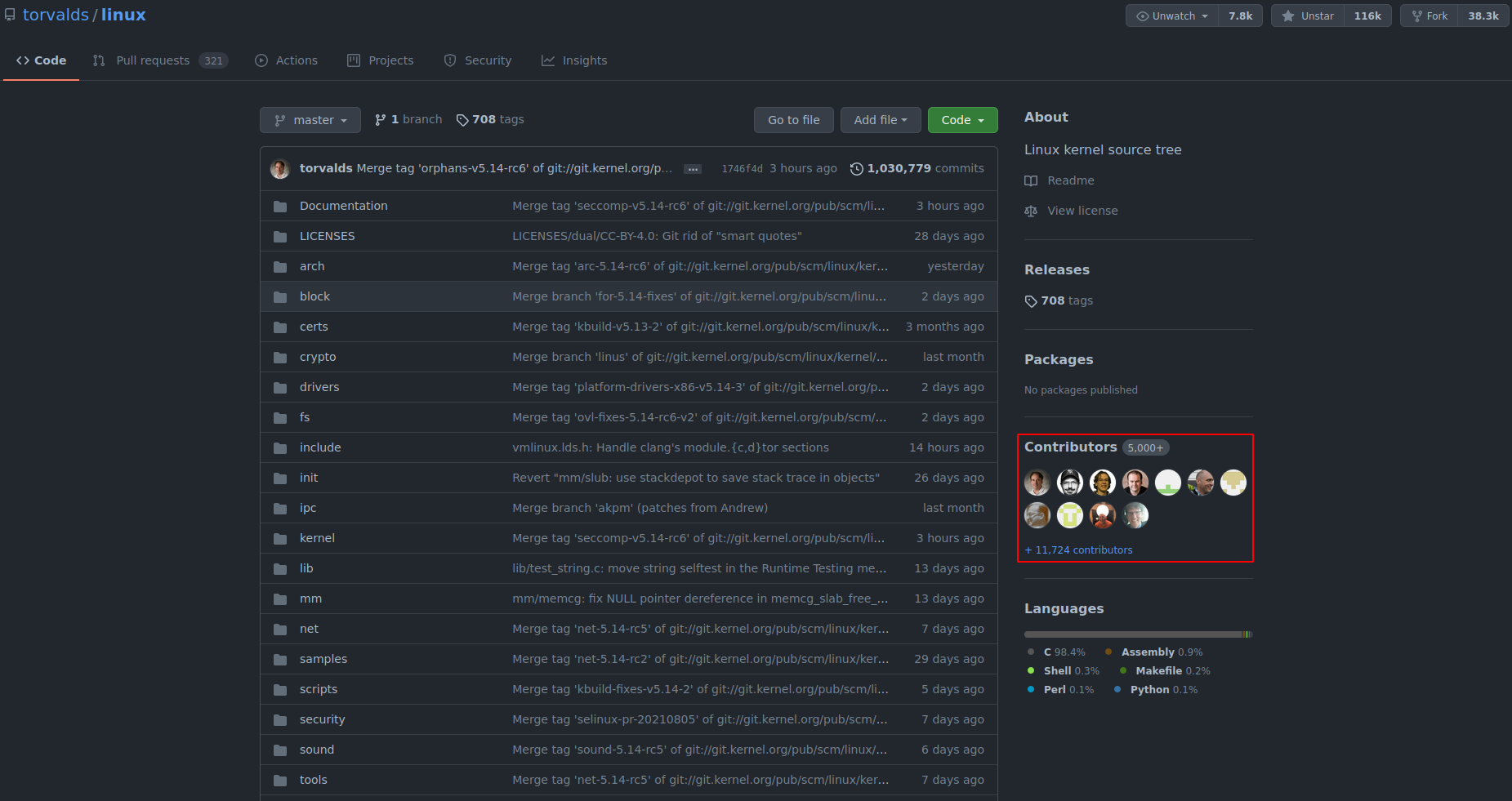Open the Projects tab
1512x801 pixels.
coord(381,60)
